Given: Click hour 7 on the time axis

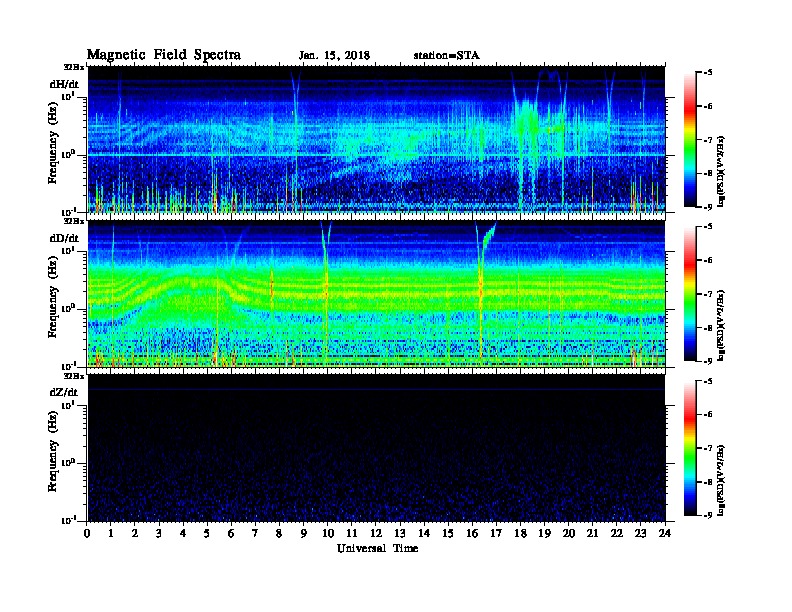Looking at the screenshot, I should pyautogui.click(x=255, y=533).
